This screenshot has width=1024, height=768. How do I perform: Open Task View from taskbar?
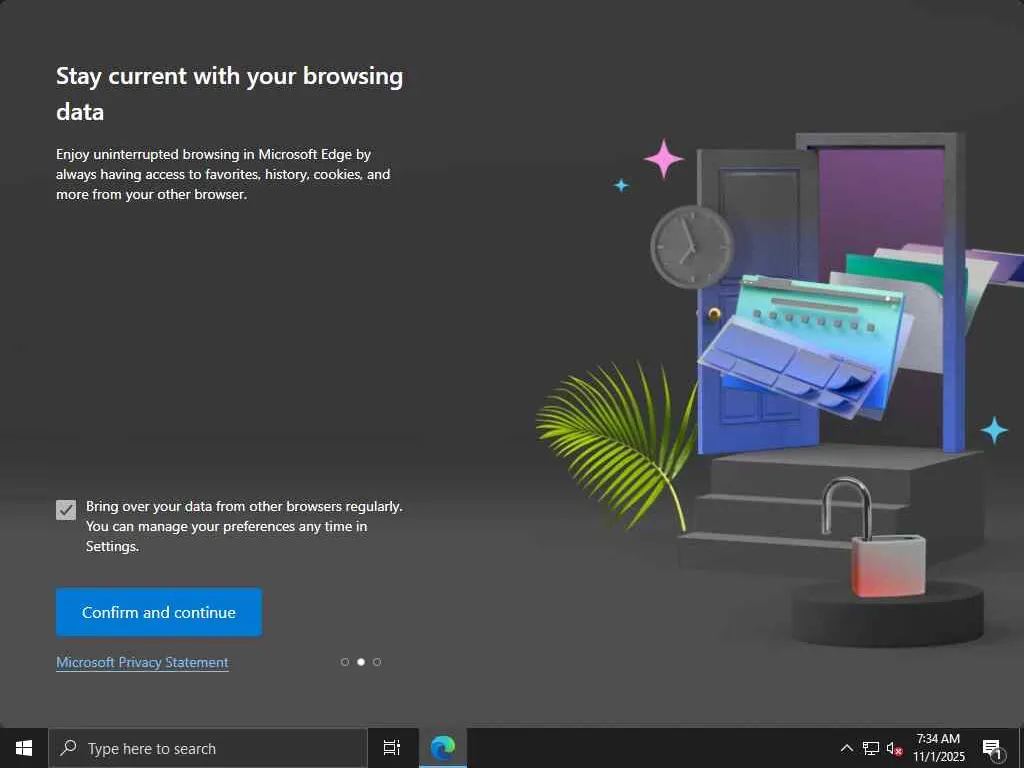click(x=392, y=748)
